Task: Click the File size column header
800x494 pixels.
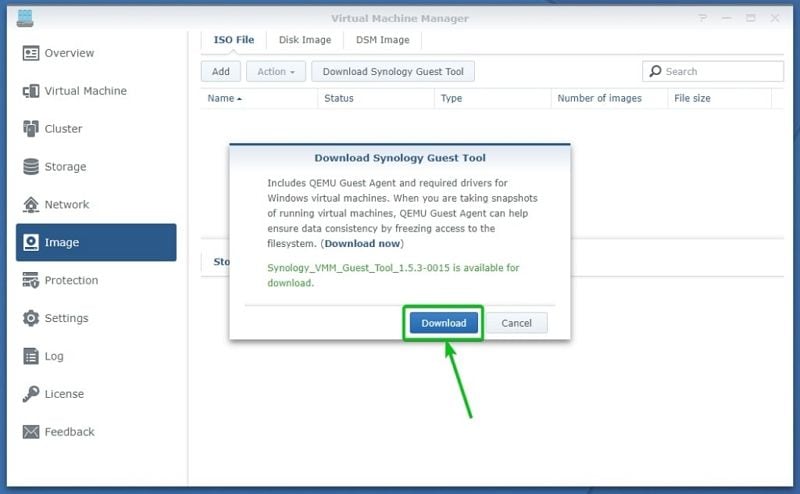Action: pos(720,98)
